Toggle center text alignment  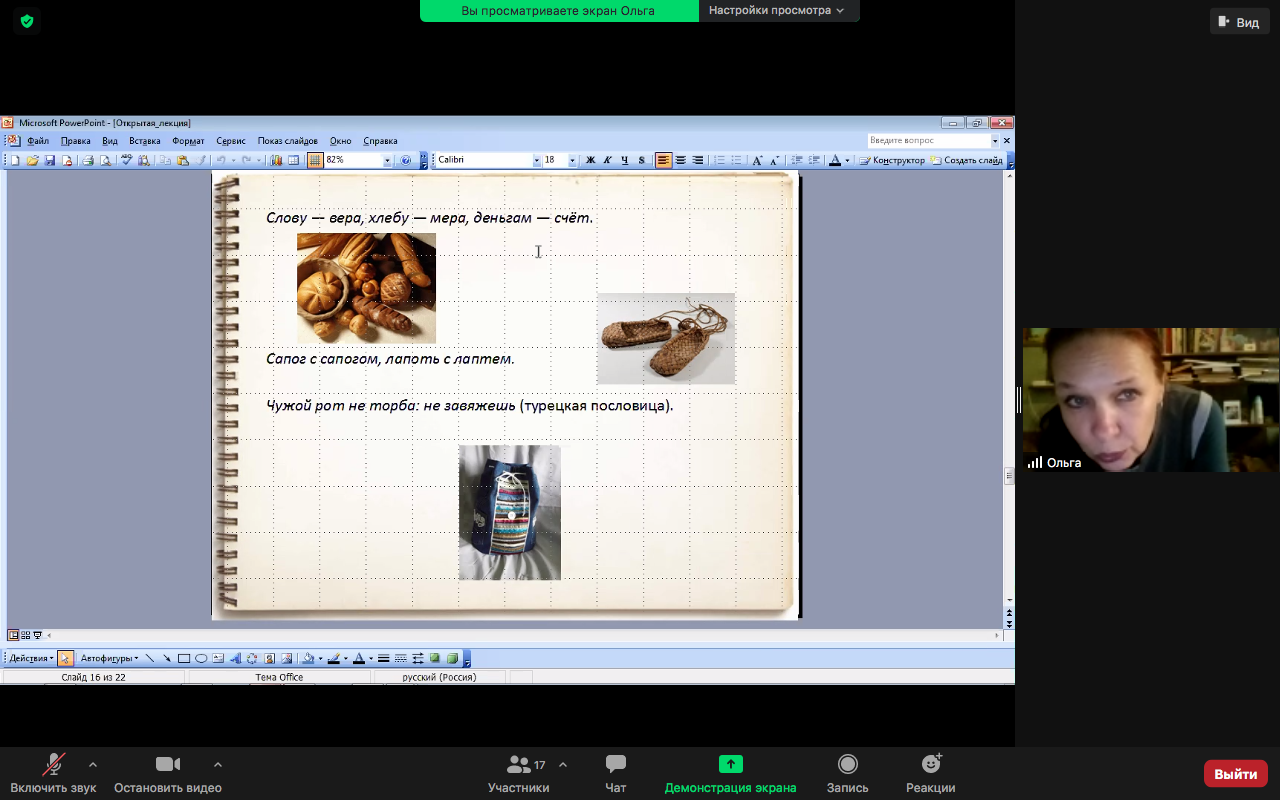(681, 160)
